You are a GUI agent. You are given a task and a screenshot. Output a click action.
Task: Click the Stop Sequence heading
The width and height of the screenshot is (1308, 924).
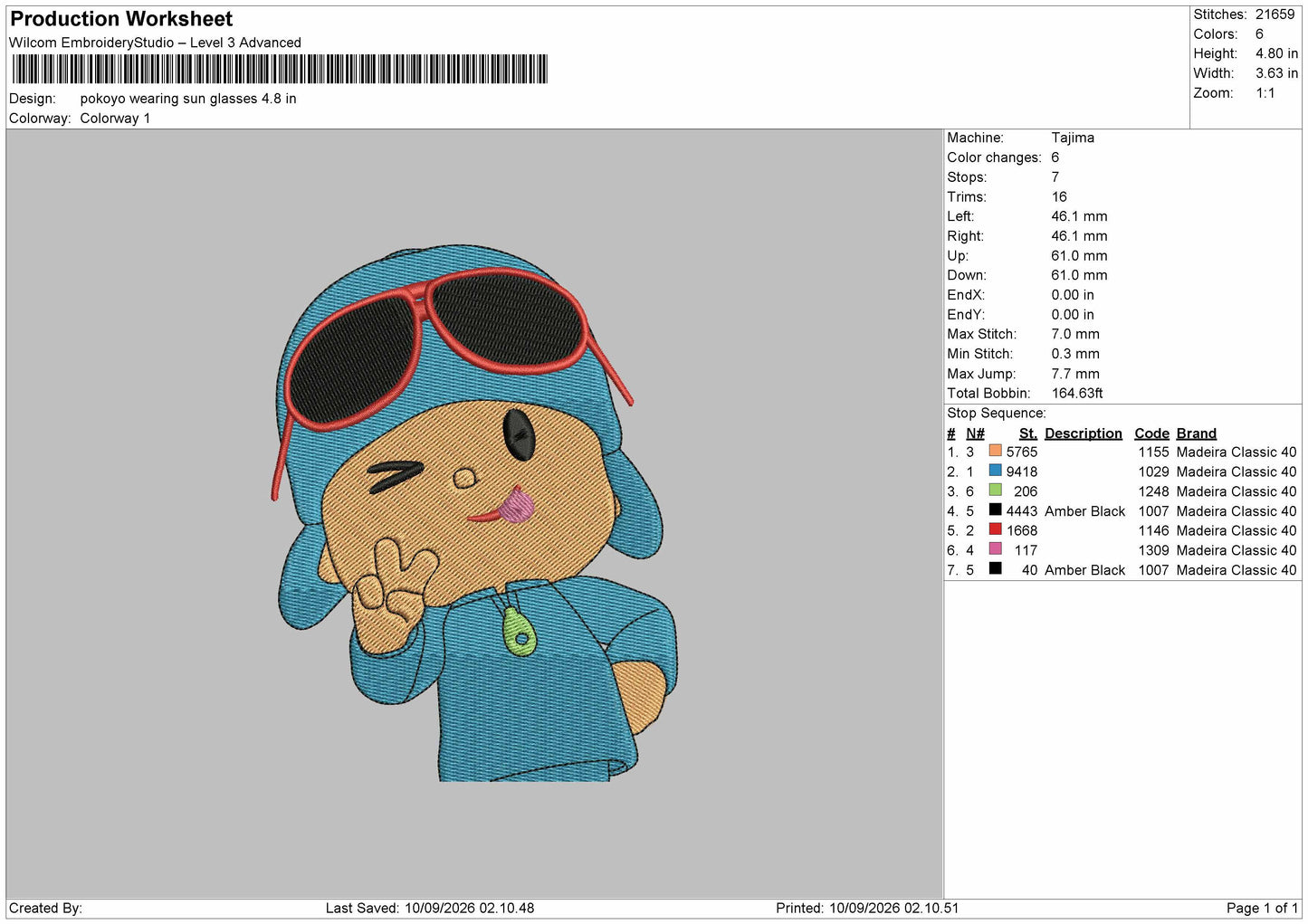point(997,414)
